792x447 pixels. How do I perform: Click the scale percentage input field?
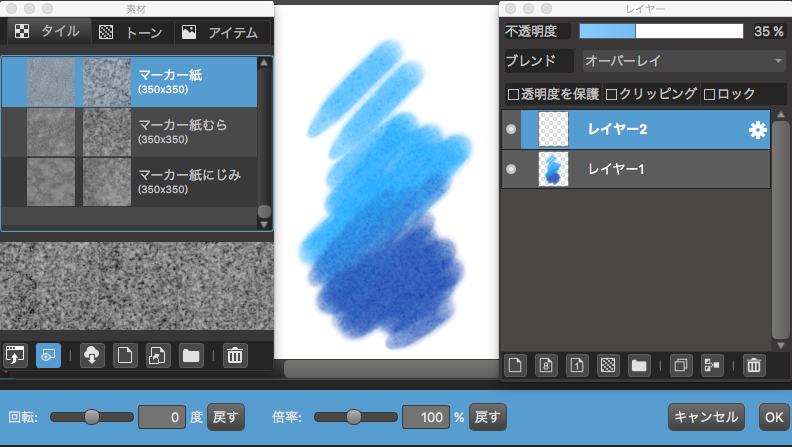click(x=426, y=417)
